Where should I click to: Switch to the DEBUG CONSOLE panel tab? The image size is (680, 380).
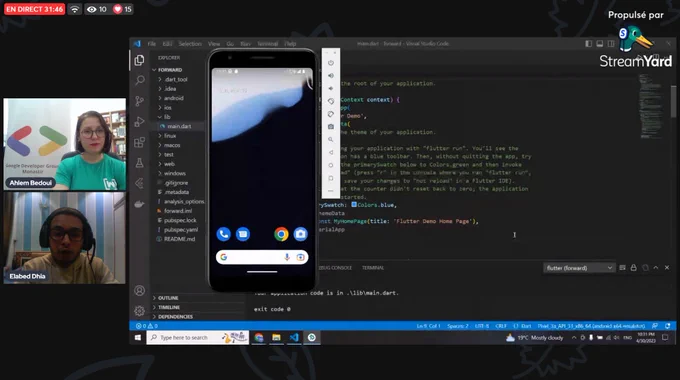pyautogui.click(x=335, y=268)
